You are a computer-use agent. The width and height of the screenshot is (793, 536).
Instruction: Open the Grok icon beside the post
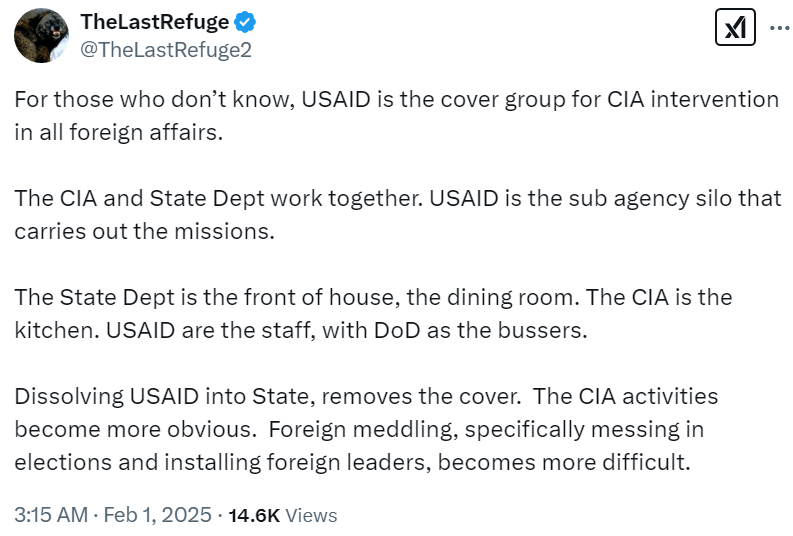736,30
